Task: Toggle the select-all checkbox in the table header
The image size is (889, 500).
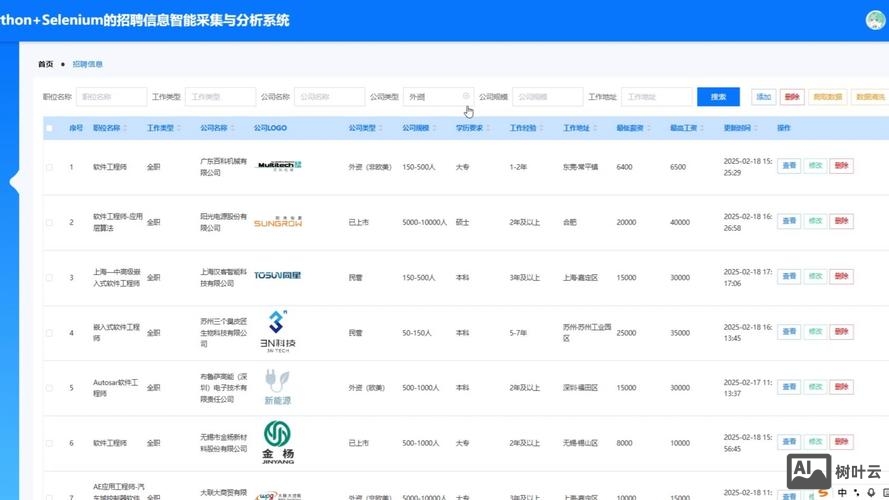Action: click(49, 128)
